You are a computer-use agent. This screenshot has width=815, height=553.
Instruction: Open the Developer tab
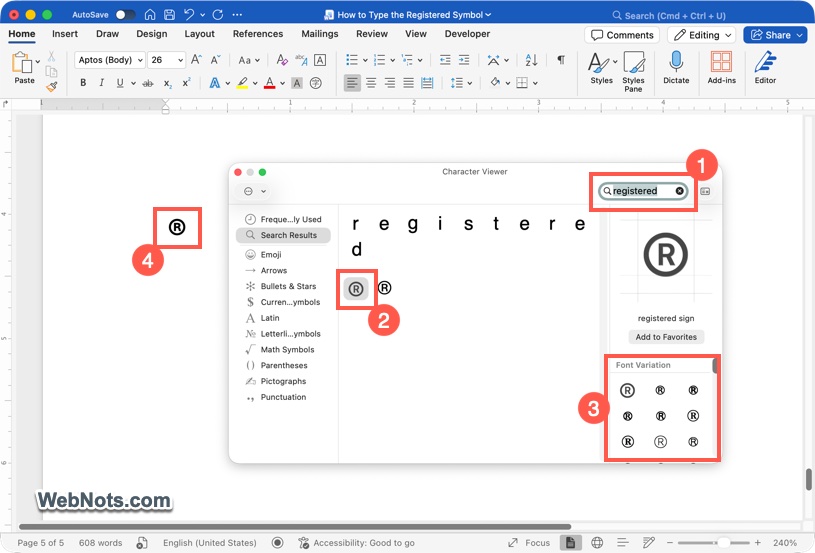pyautogui.click(x=467, y=34)
